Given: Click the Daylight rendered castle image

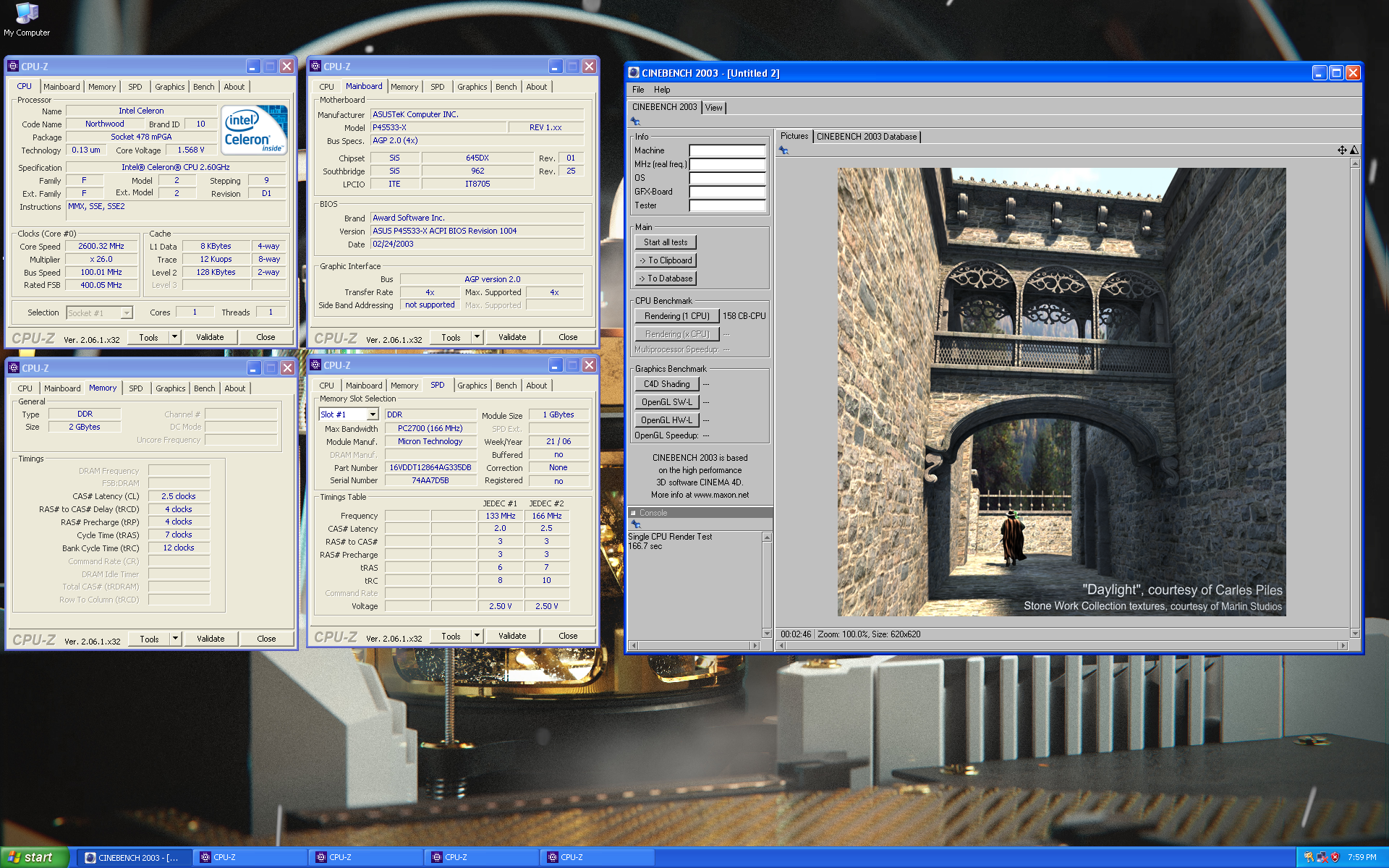Looking at the screenshot, I should (x=1061, y=392).
